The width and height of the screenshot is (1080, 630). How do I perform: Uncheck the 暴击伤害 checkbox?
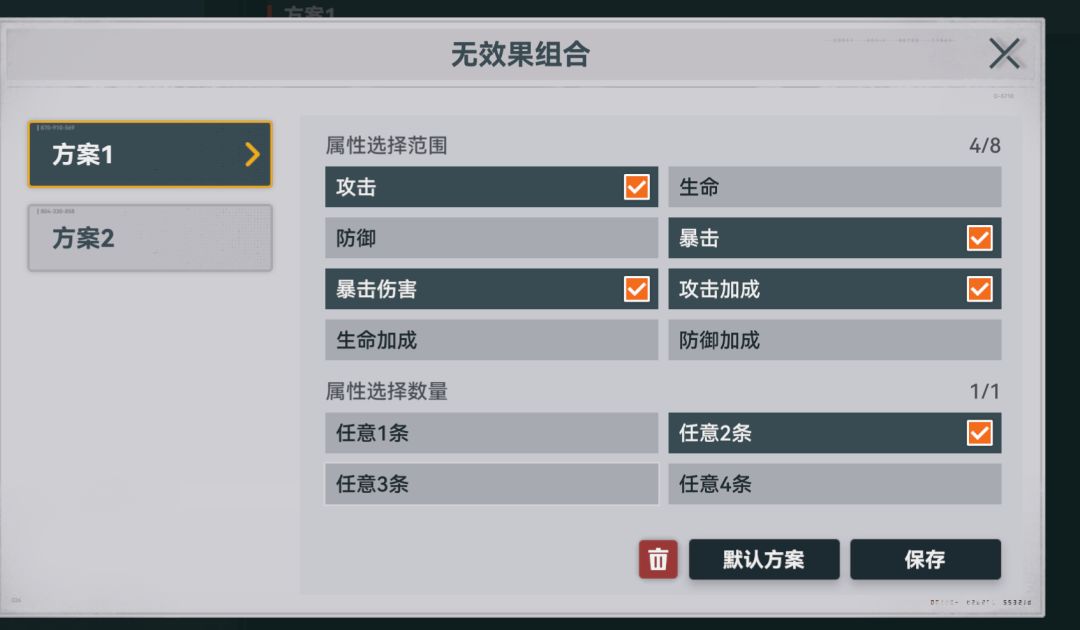636,289
